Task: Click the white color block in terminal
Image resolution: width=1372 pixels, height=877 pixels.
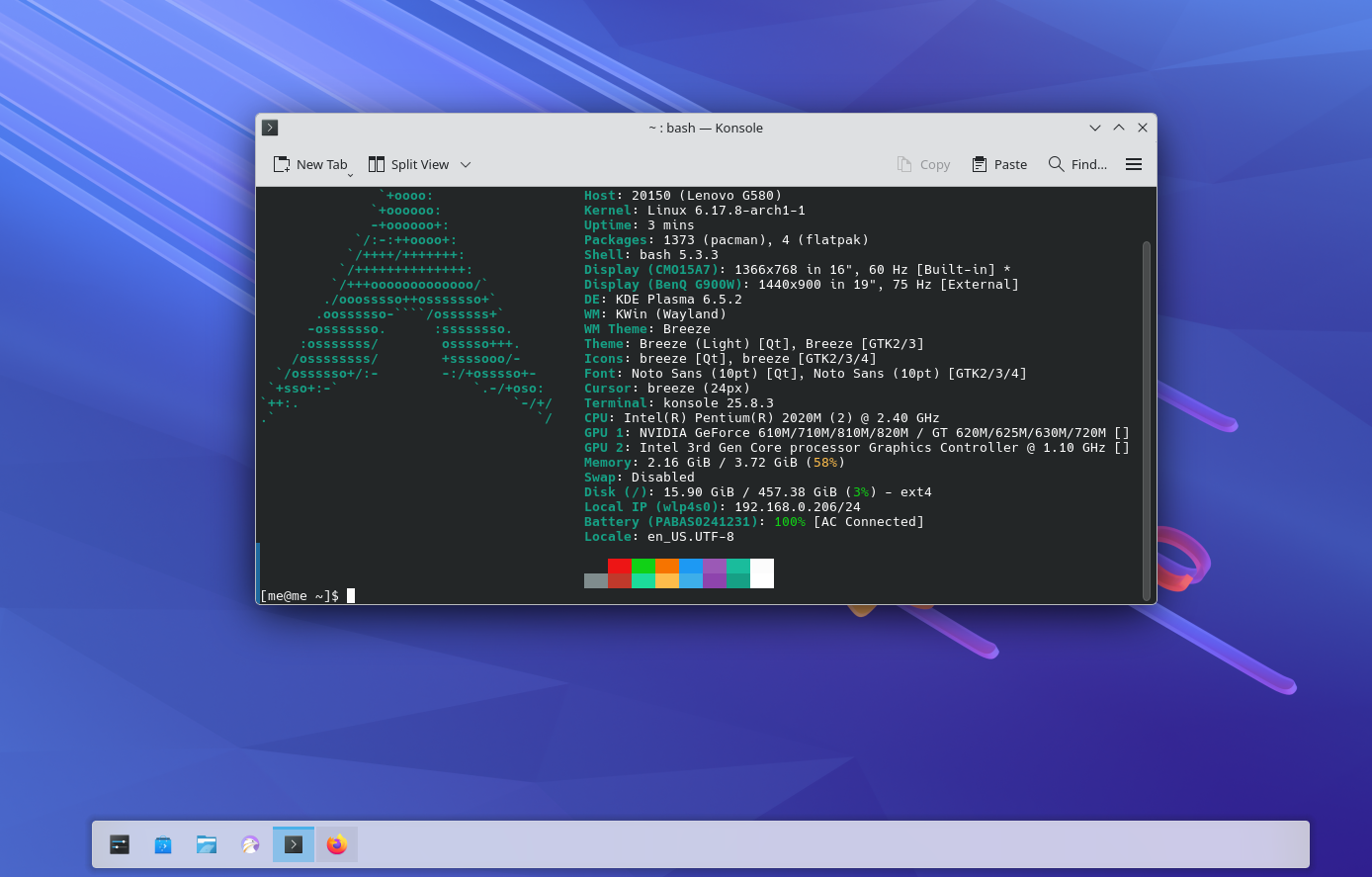Action: [x=762, y=573]
